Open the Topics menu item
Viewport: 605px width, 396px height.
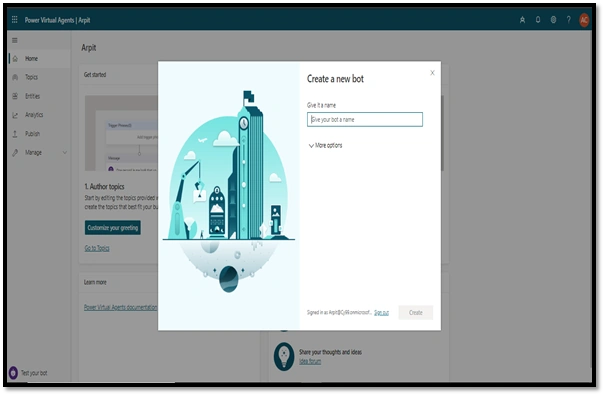coord(39,77)
